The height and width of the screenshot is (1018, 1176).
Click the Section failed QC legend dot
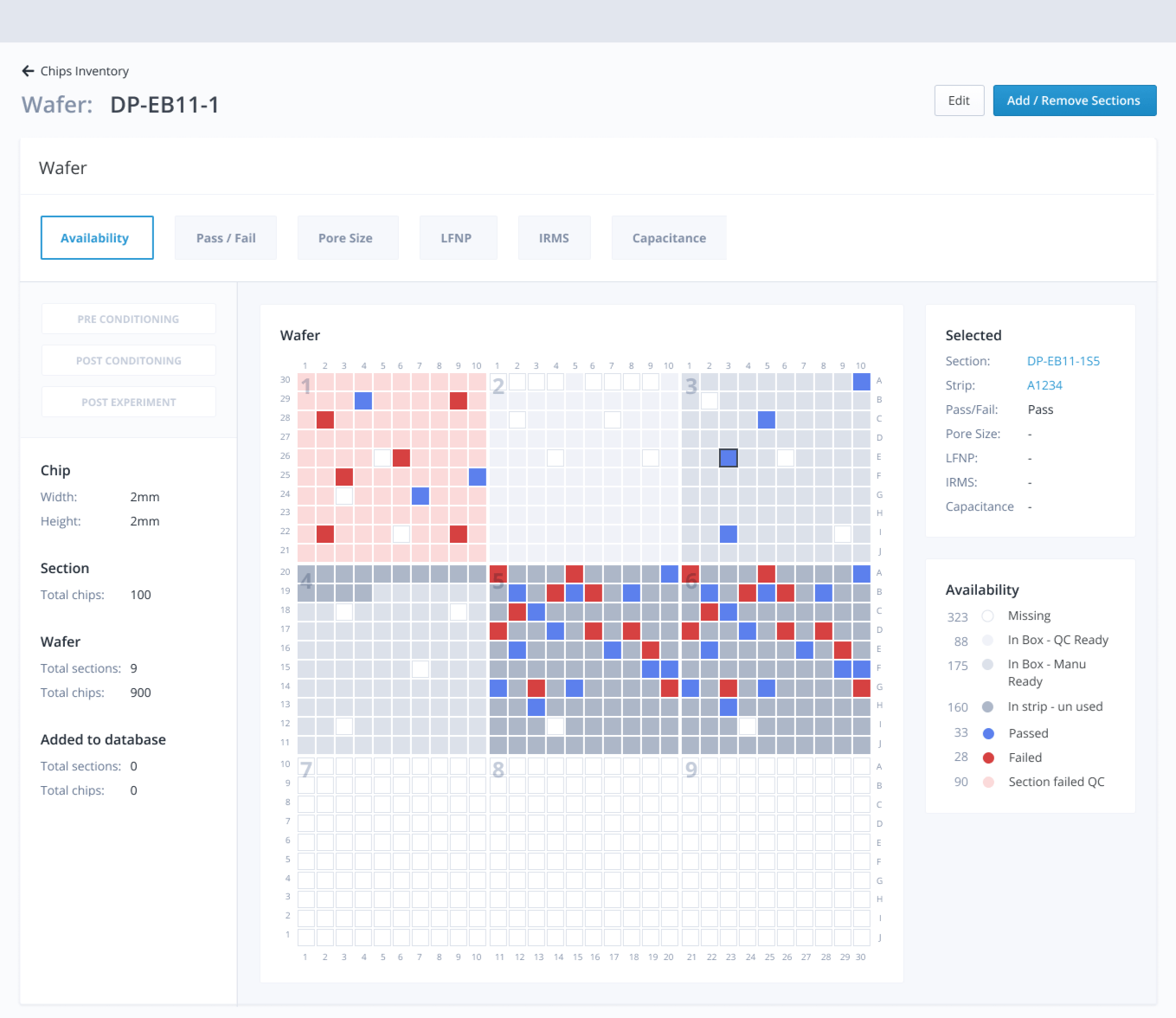pos(988,782)
